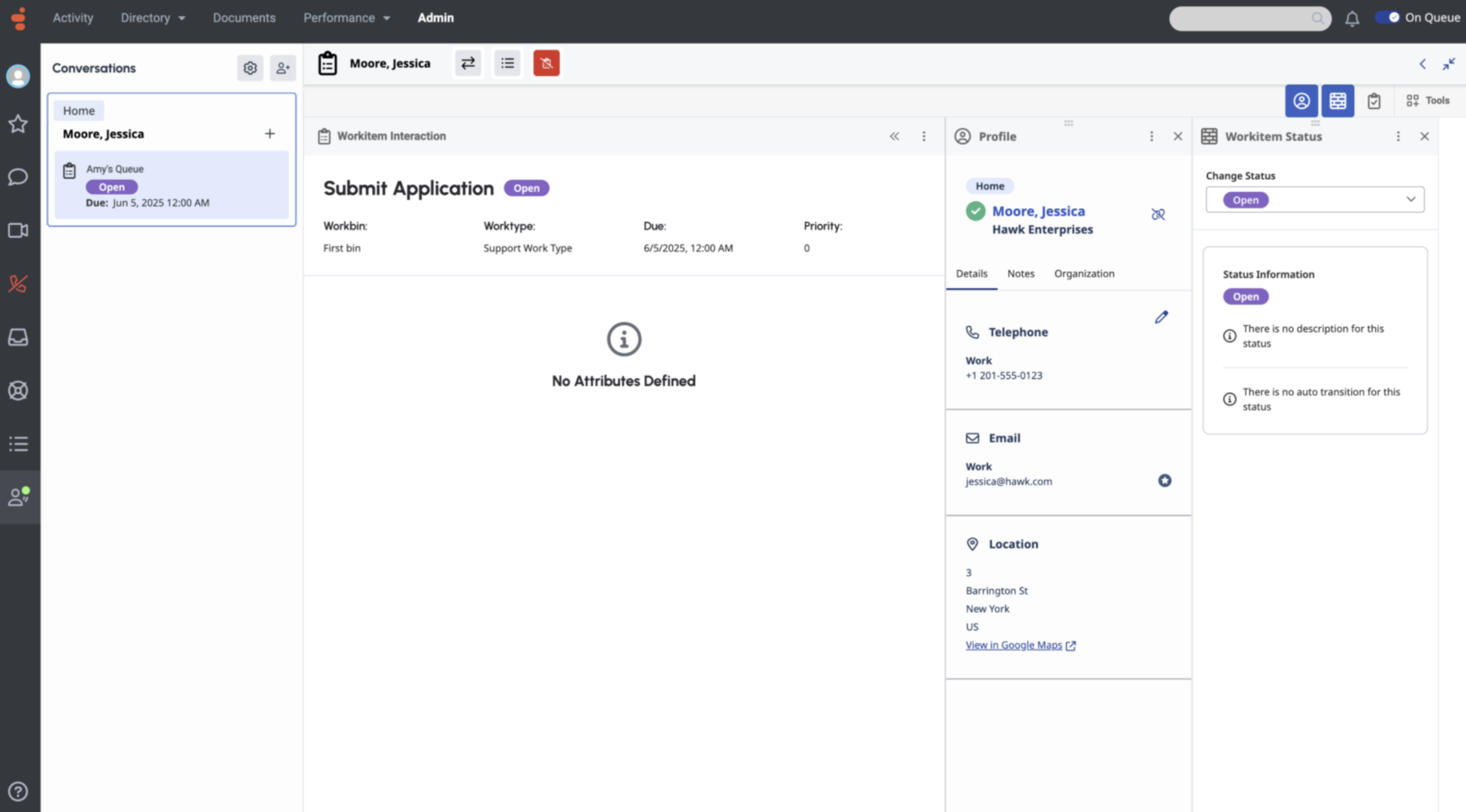Click the star icon beside jessica@hawk.com

[1164, 481]
